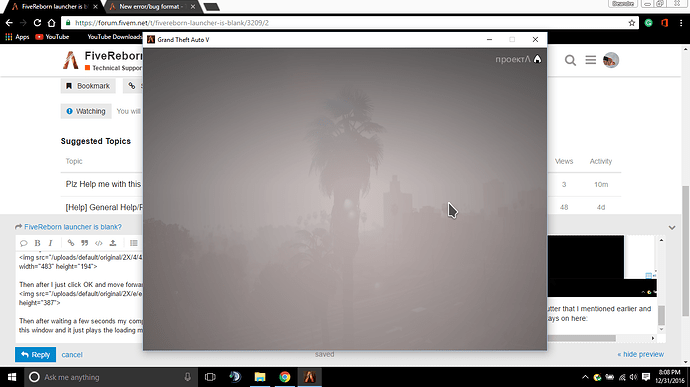Switch to New error/bug format tab
The width and height of the screenshot is (690, 387).
tap(152, 7)
